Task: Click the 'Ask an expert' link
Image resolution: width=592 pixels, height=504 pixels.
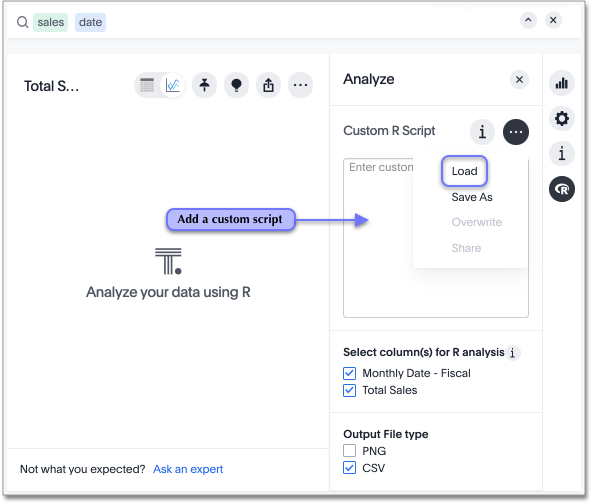Action: point(188,469)
